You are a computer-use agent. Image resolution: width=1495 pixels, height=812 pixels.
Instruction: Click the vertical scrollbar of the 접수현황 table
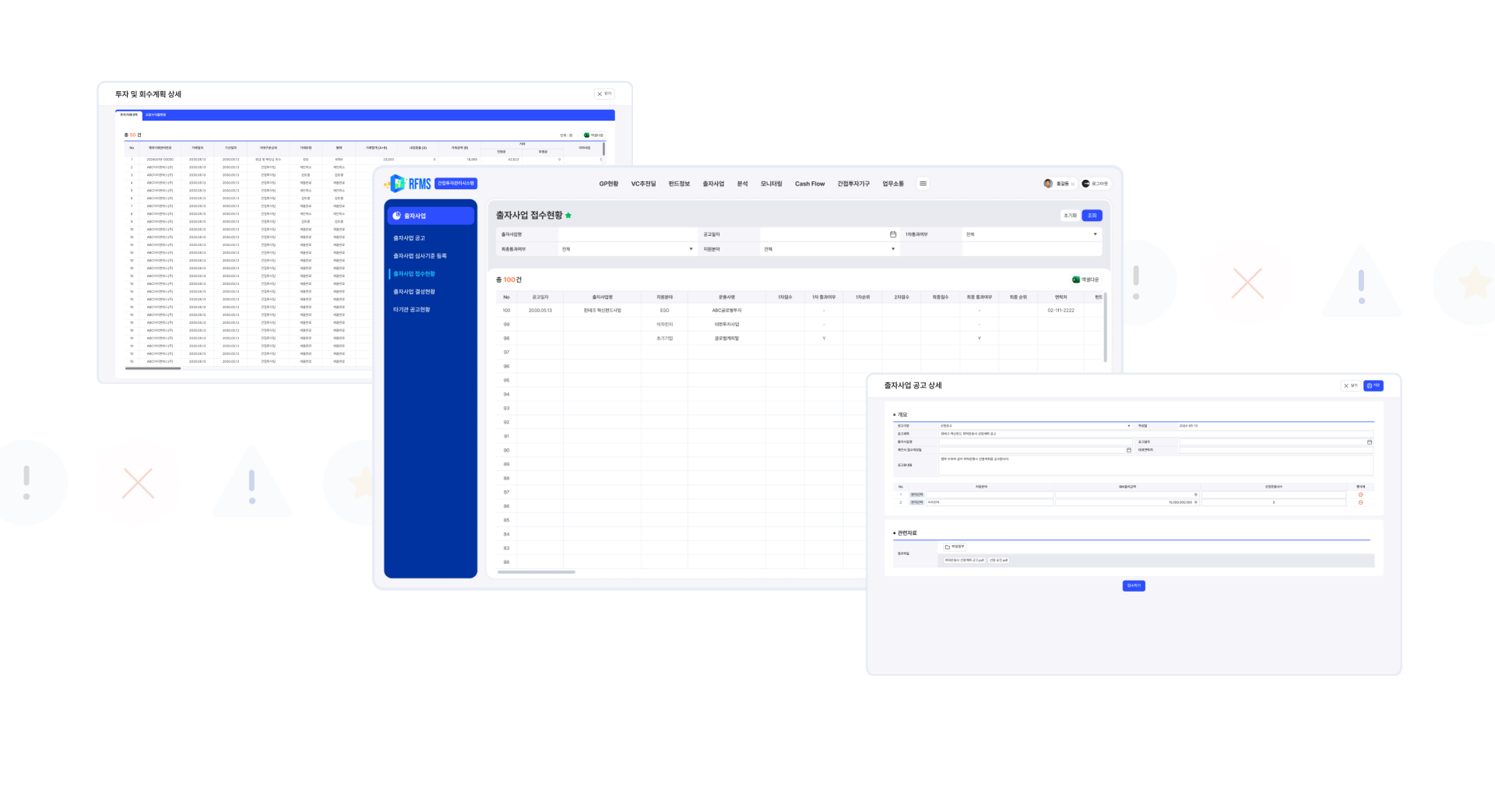click(1105, 327)
